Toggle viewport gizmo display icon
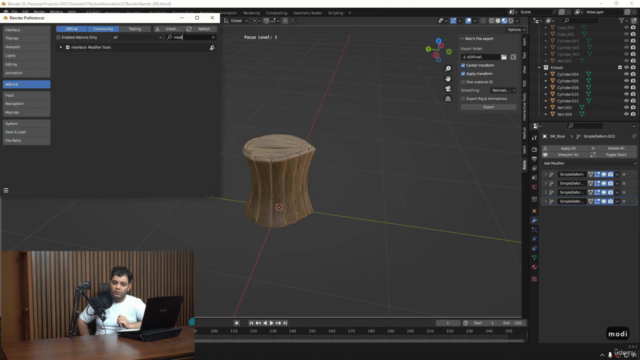 (x=453, y=21)
